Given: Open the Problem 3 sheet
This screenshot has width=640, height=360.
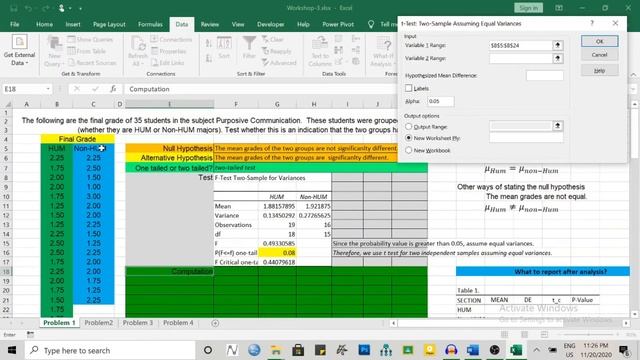Looking at the screenshot, I should 138,323.
